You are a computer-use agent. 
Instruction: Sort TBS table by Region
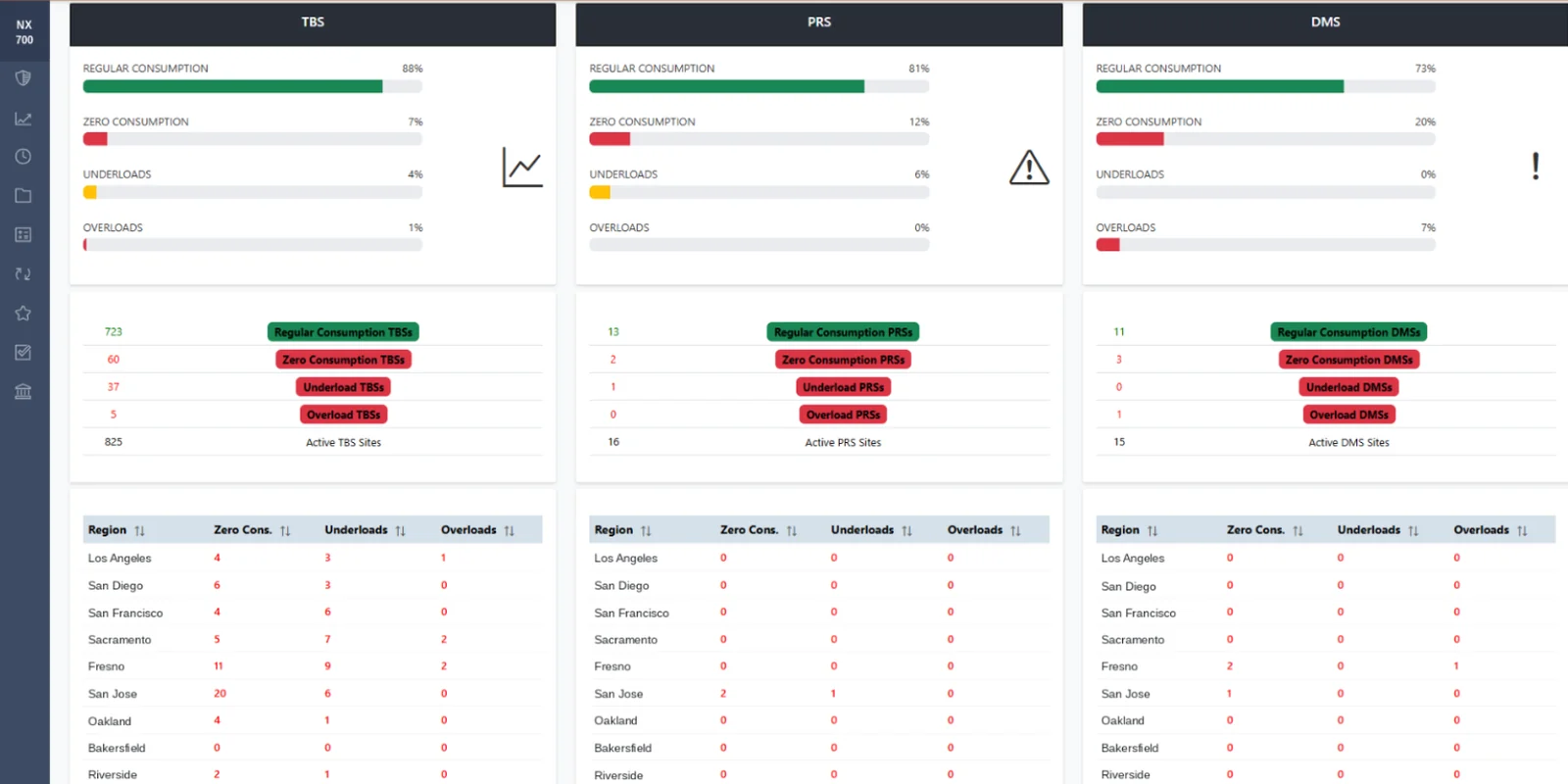point(139,531)
